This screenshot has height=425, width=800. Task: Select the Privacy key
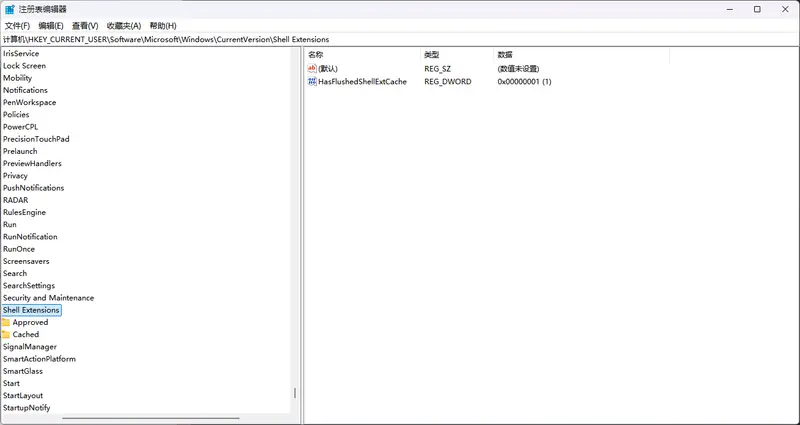[x=15, y=176]
